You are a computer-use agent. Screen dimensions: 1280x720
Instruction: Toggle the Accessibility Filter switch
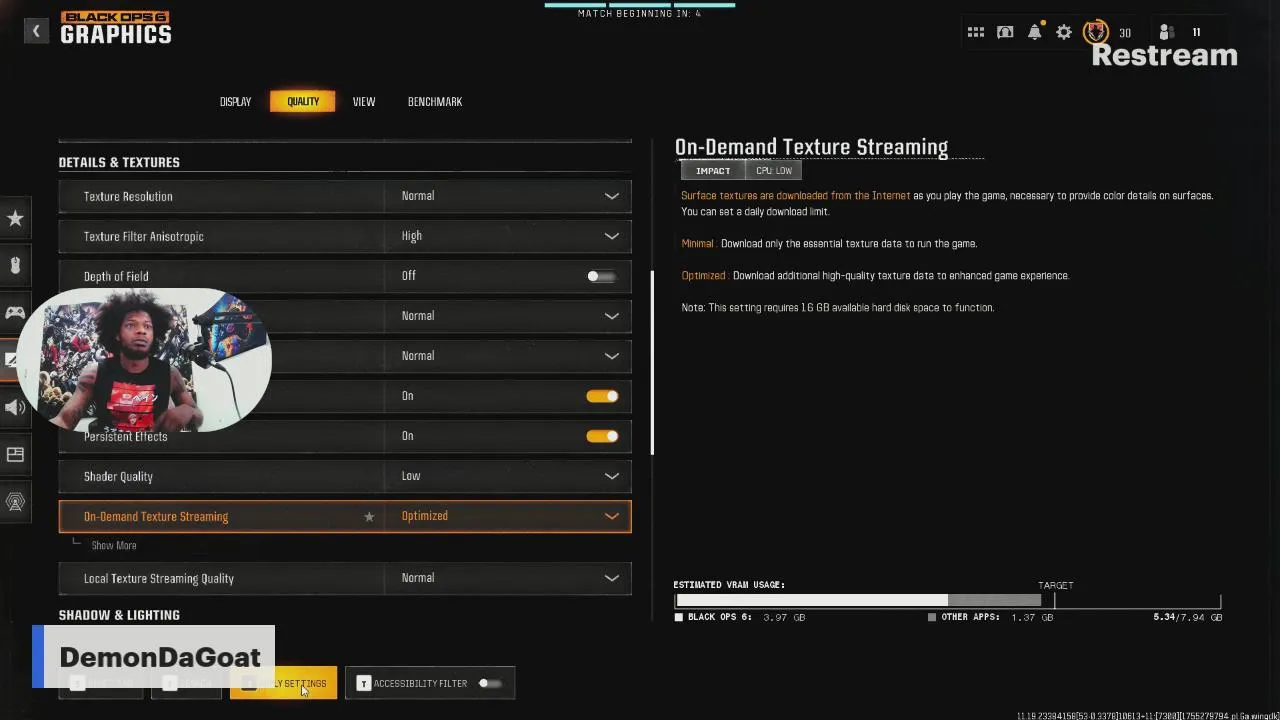(490, 683)
